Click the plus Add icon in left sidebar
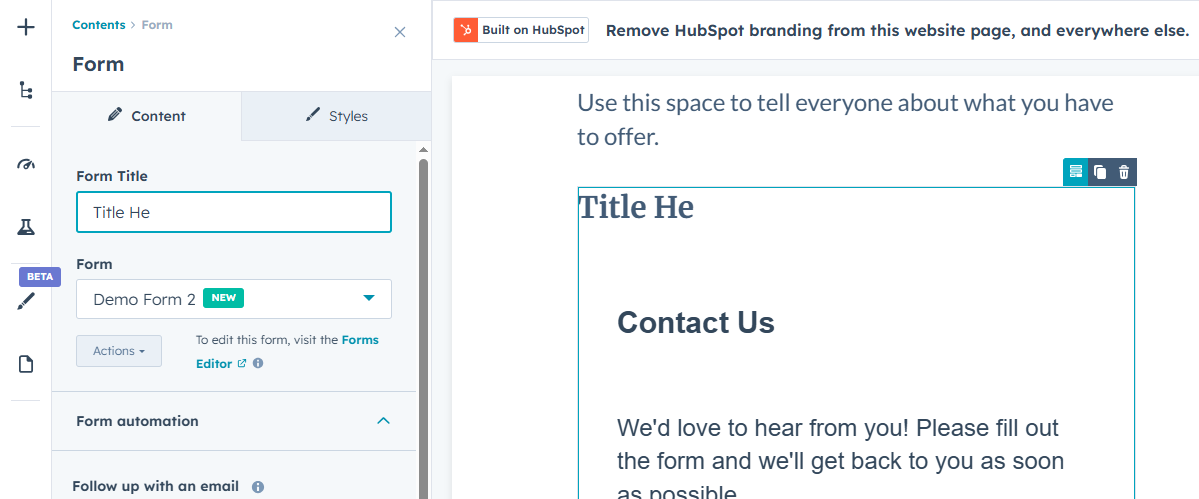 [x=26, y=27]
